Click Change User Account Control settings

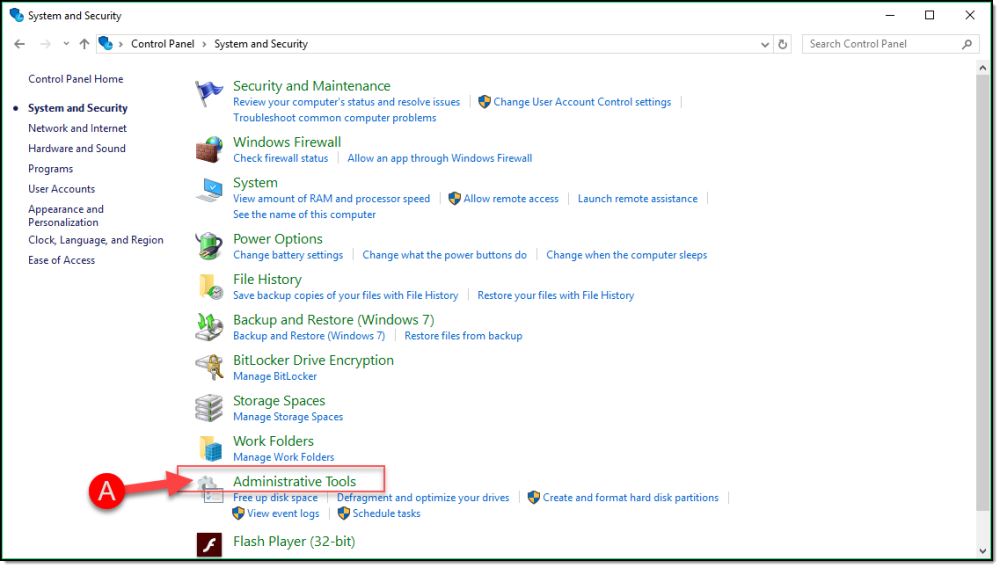pyautogui.click(x=582, y=102)
